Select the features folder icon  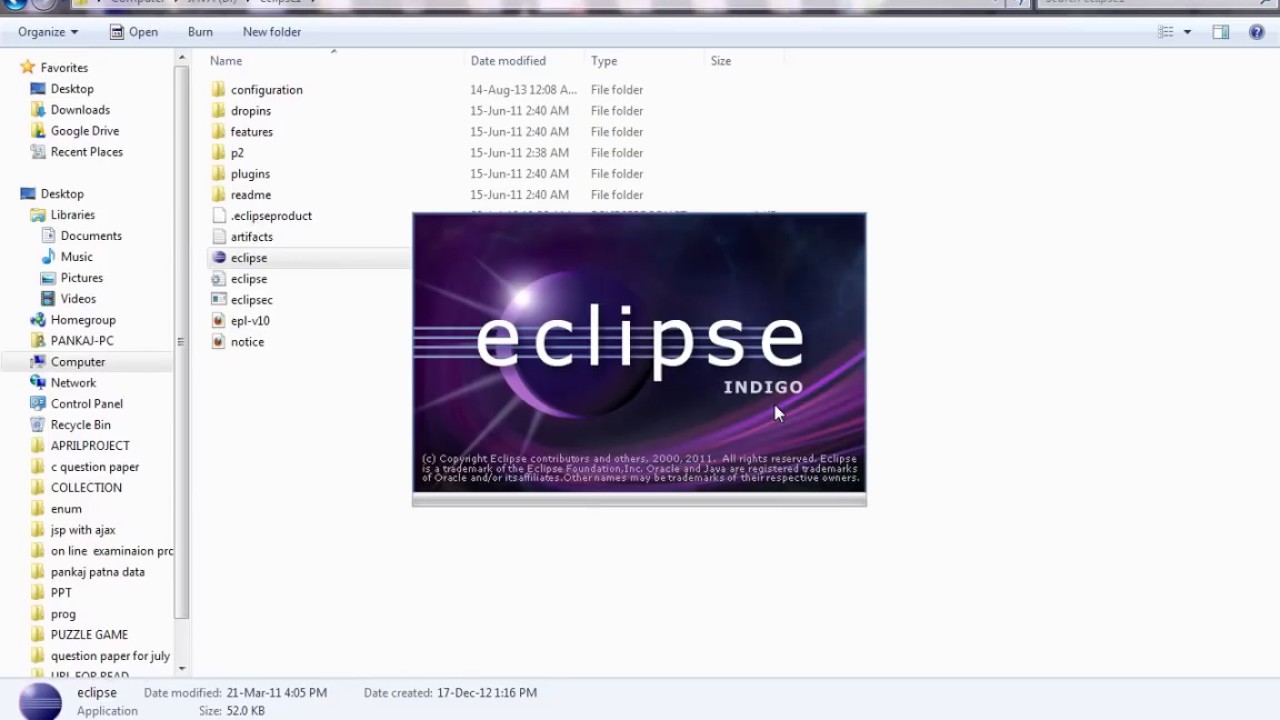tap(220, 131)
